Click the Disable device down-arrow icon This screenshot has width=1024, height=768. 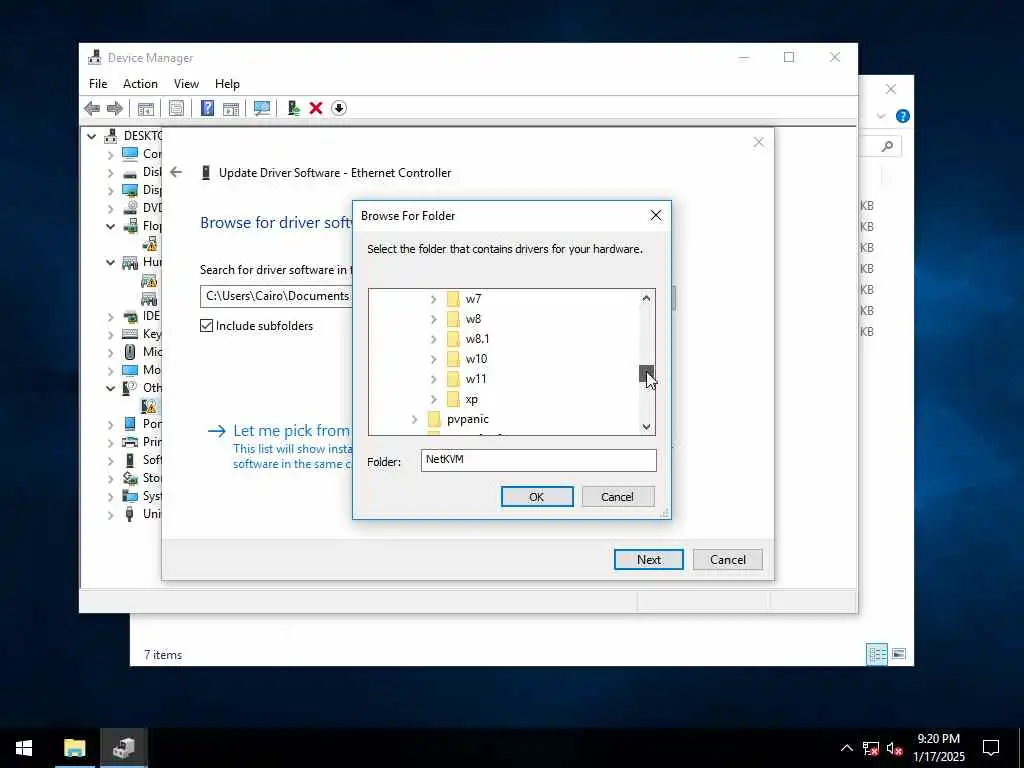(339, 108)
